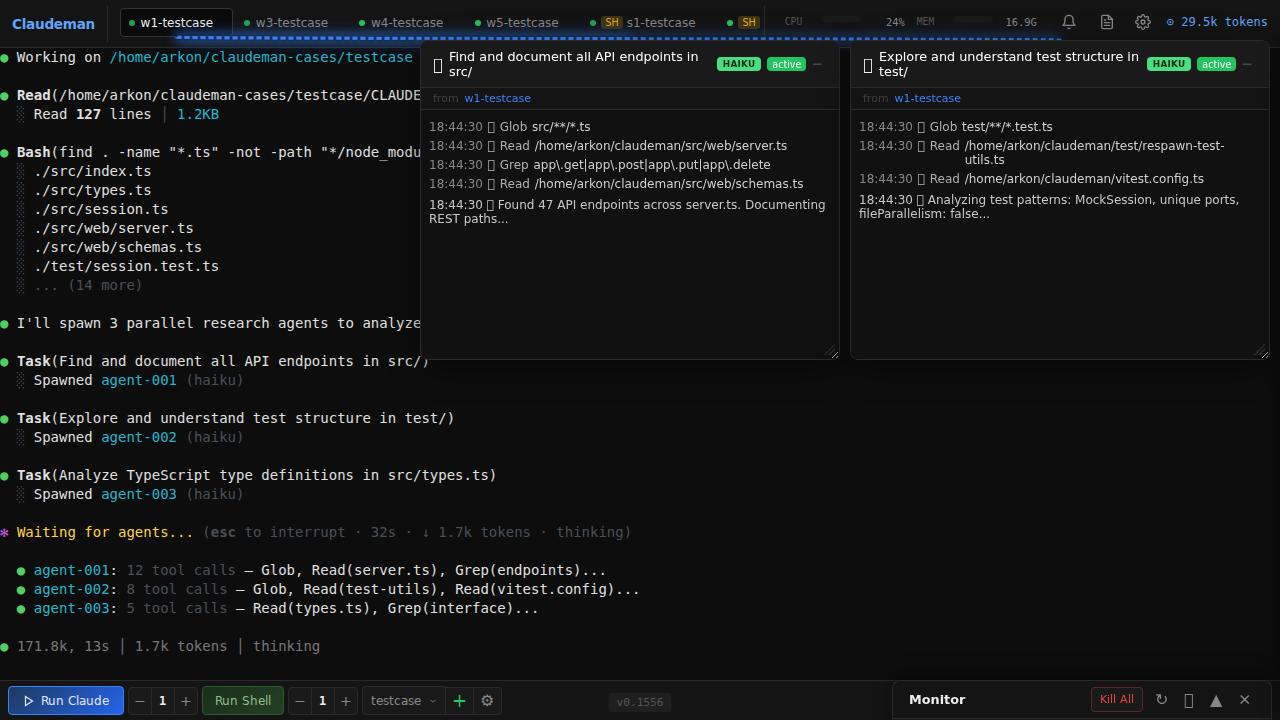Open case settings gear in bottom bar
This screenshot has height=720, width=1280.
[487, 701]
